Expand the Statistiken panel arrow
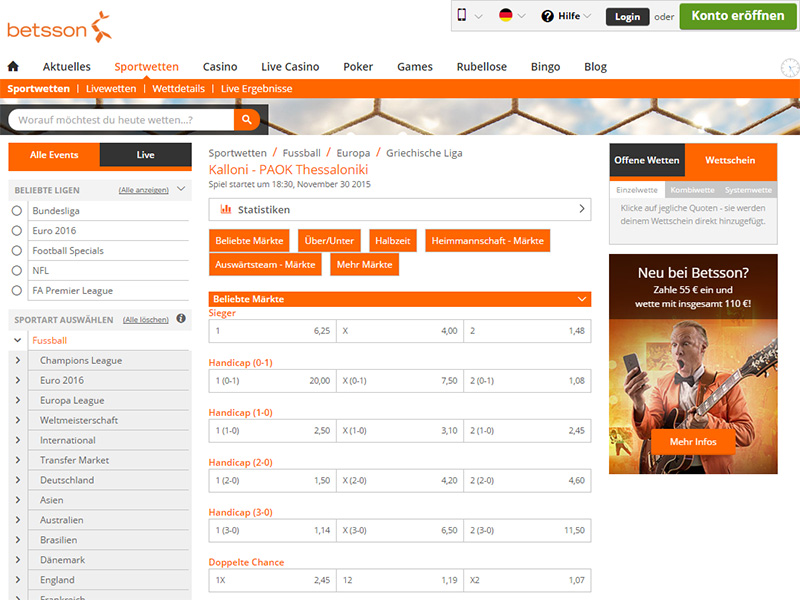The height and width of the screenshot is (600, 800). pos(582,209)
